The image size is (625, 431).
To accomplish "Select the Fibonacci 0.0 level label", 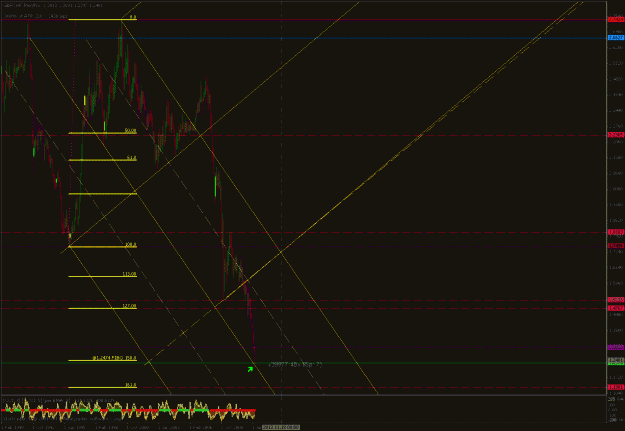I will 133,17.
